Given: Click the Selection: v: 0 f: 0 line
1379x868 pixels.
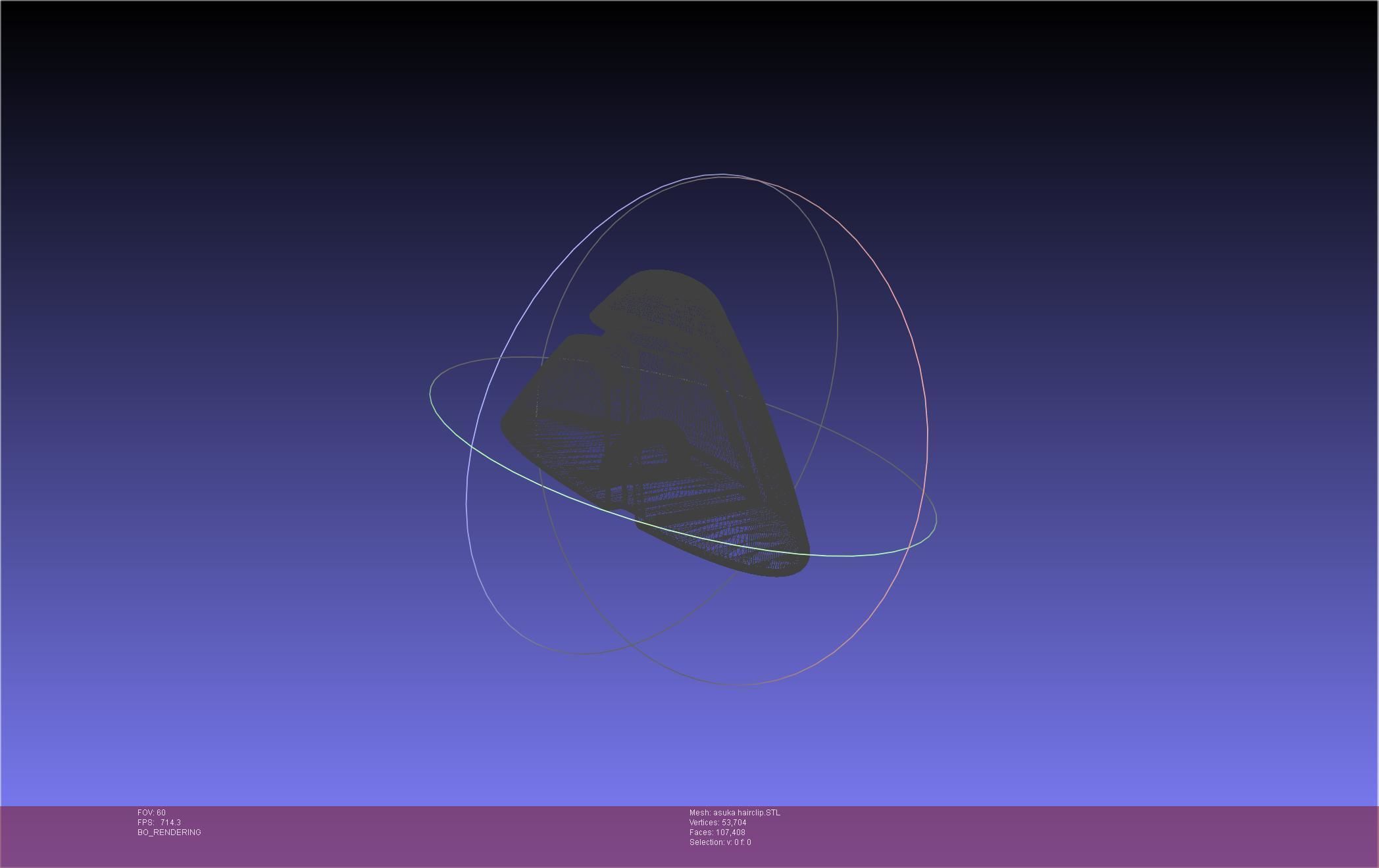Looking at the screenshot, I should click(x=720, y=842).
